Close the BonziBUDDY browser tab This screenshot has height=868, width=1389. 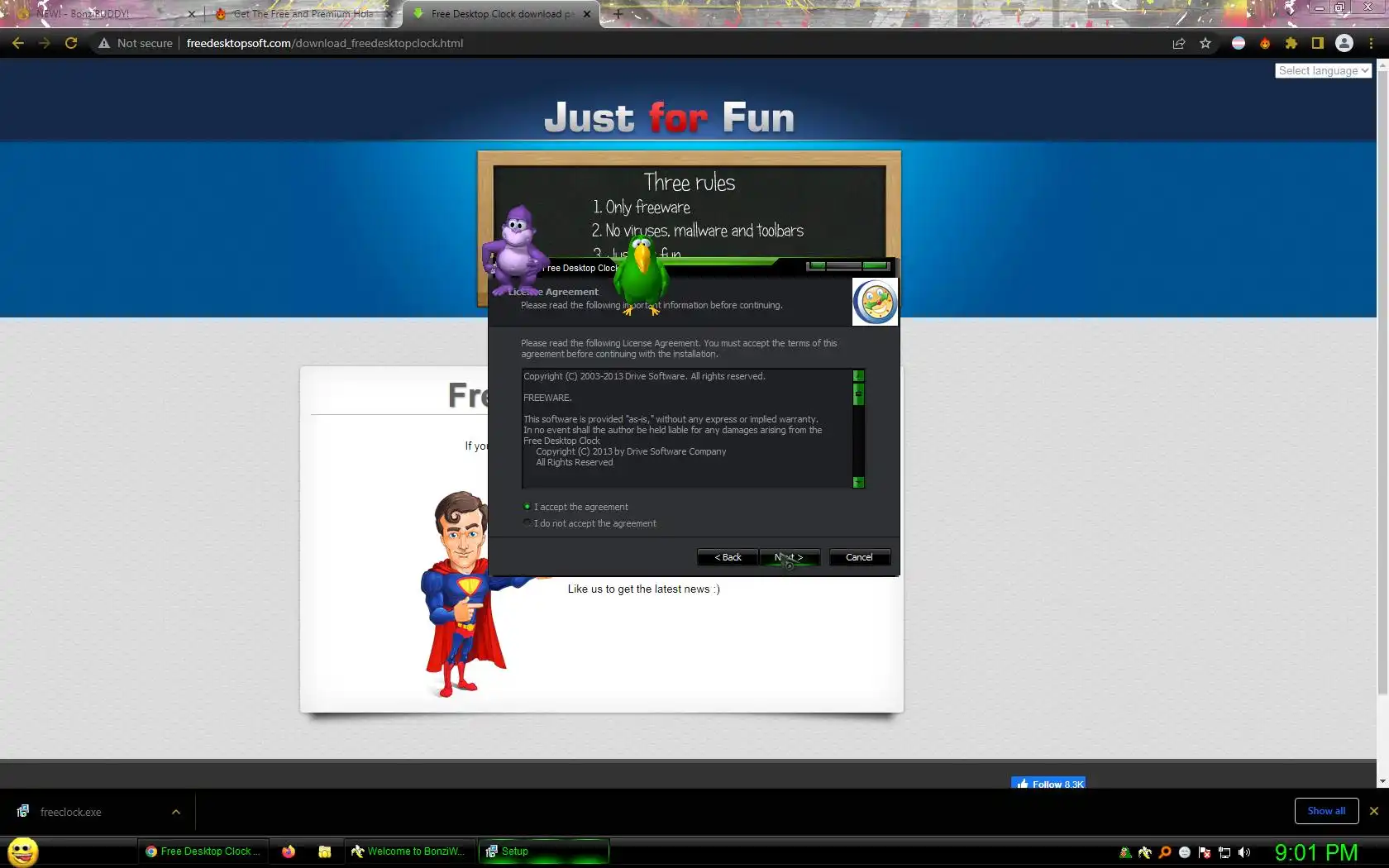tap(191, 14)
